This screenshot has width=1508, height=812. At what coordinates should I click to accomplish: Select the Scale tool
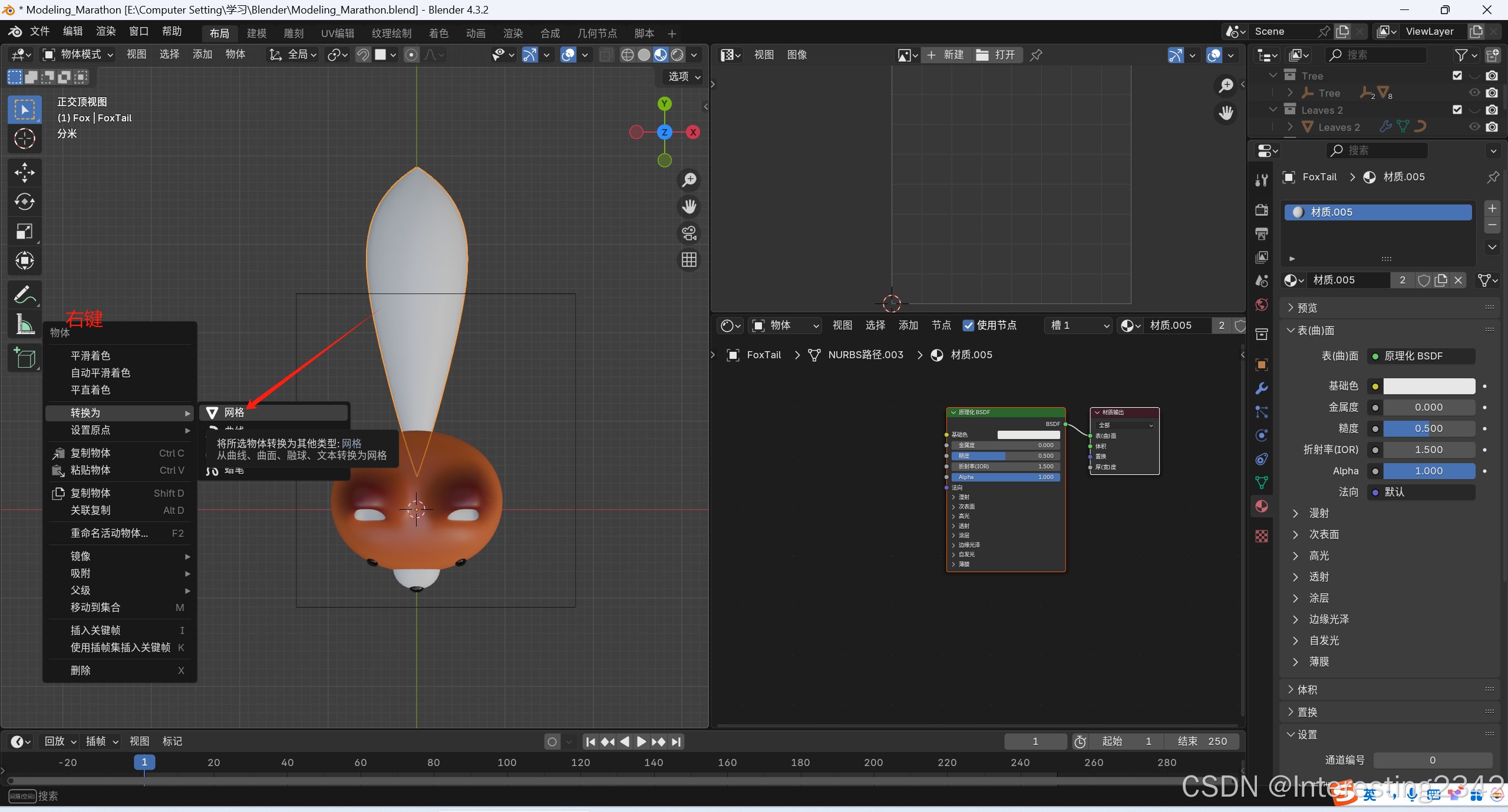tap(24, 232)
